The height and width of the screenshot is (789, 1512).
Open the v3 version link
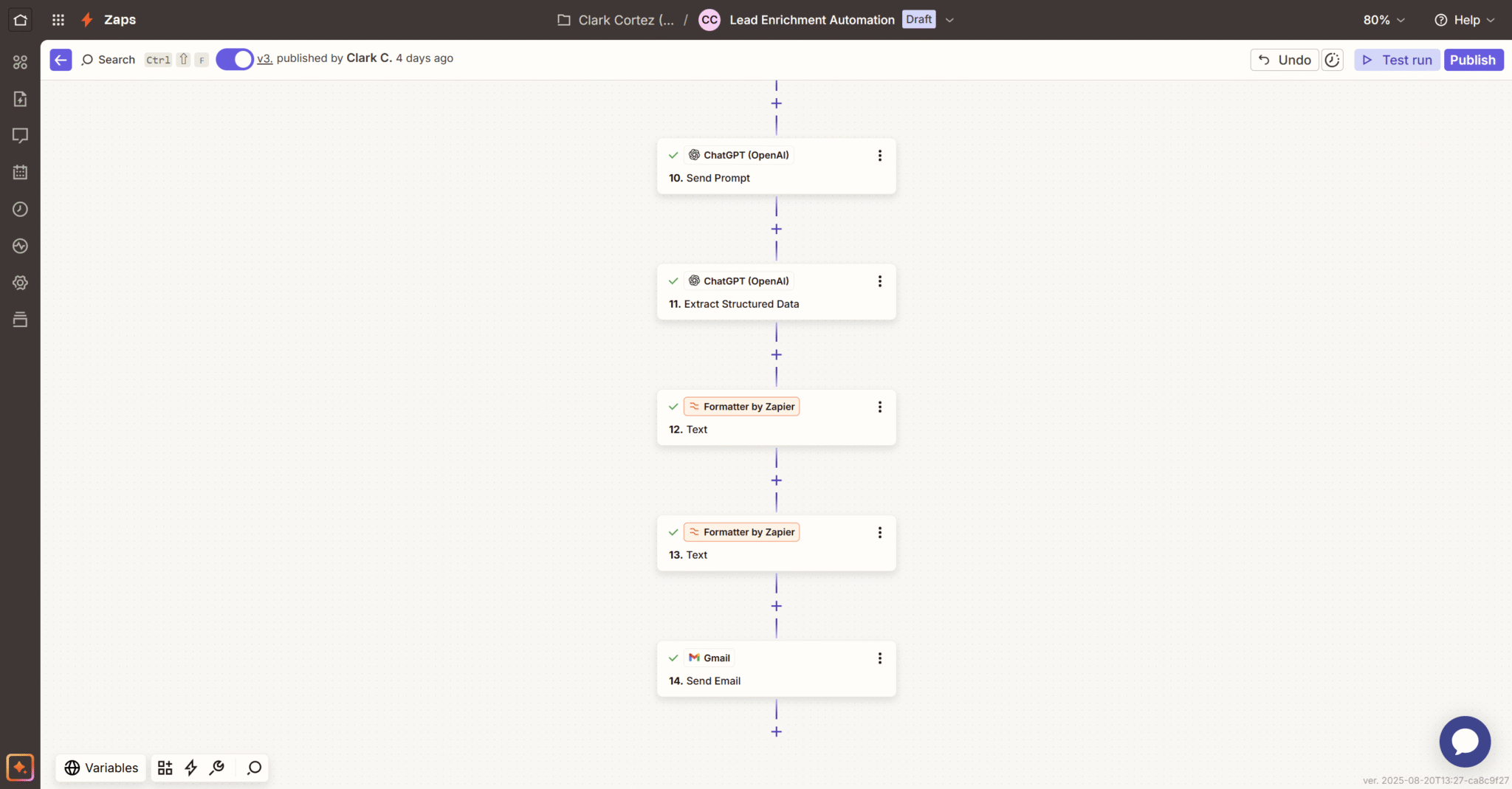pyautogui.click(x=264, y=59)
